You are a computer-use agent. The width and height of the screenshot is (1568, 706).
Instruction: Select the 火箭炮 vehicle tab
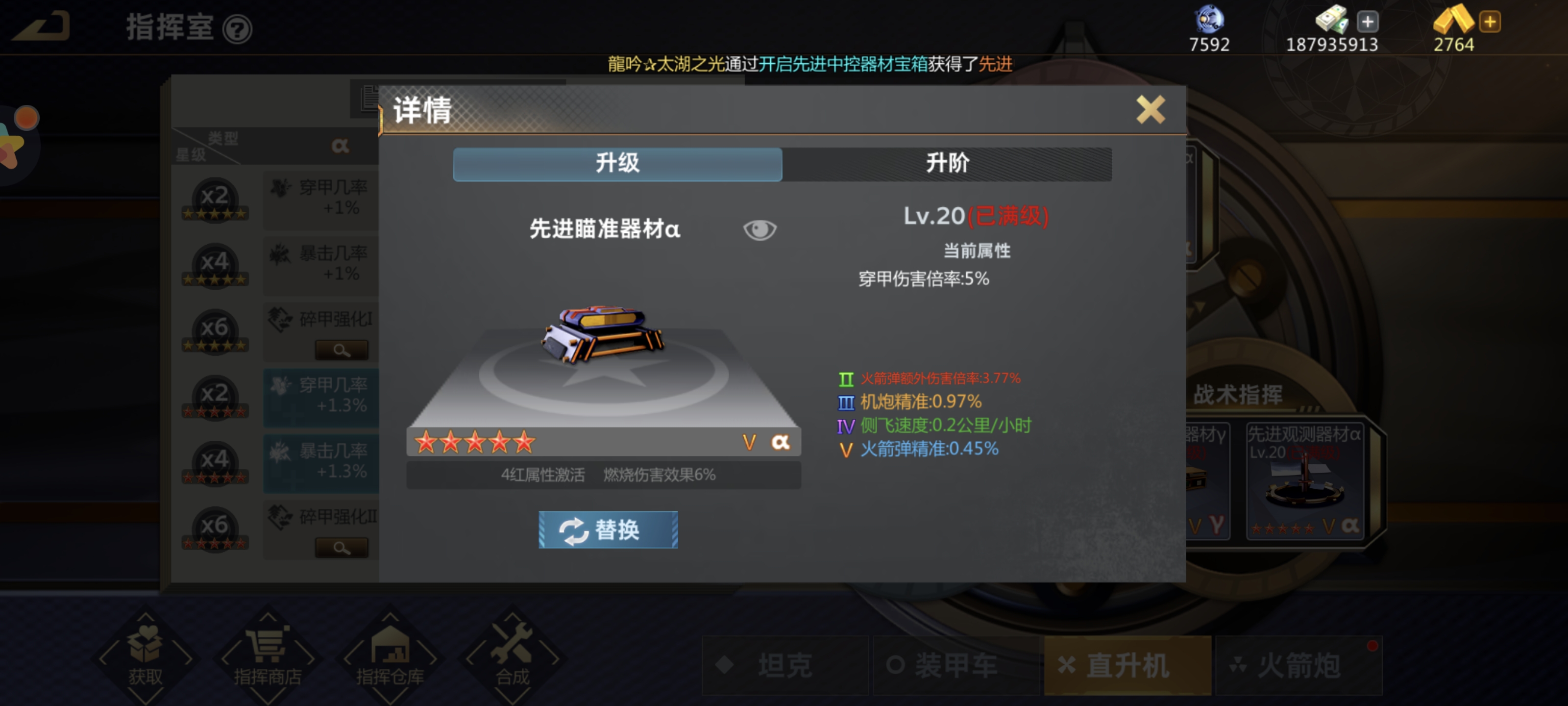pos(1299,665)
